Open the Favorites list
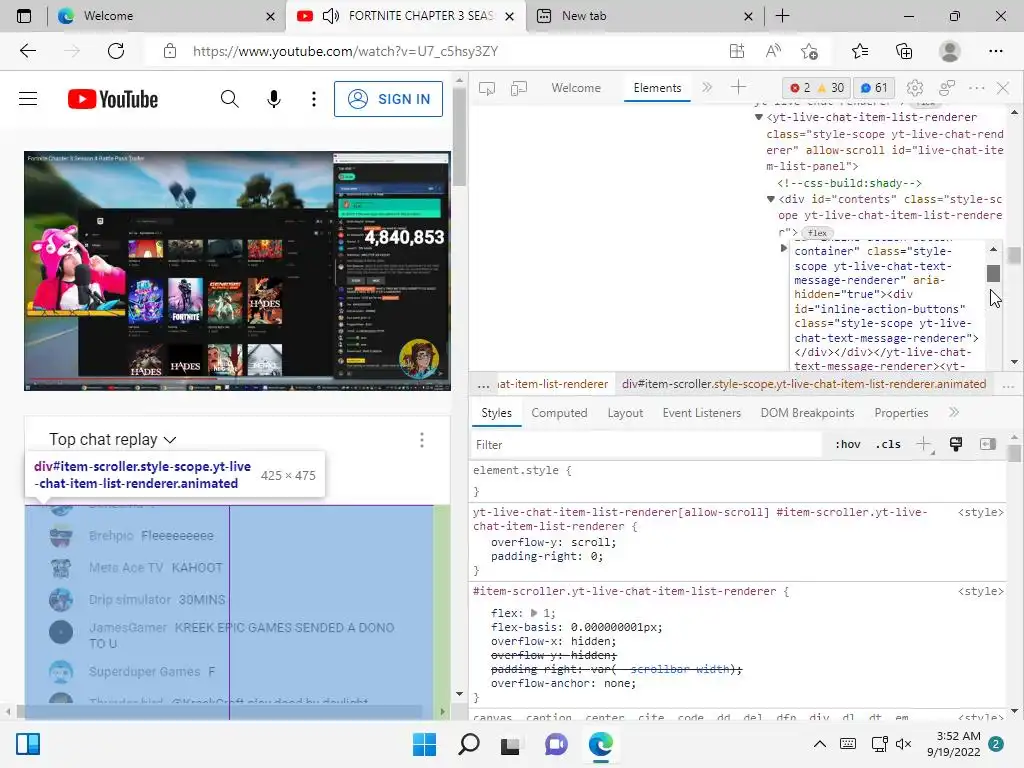The height and width of the screenshot is (768, 1024). tap(860, 51)
